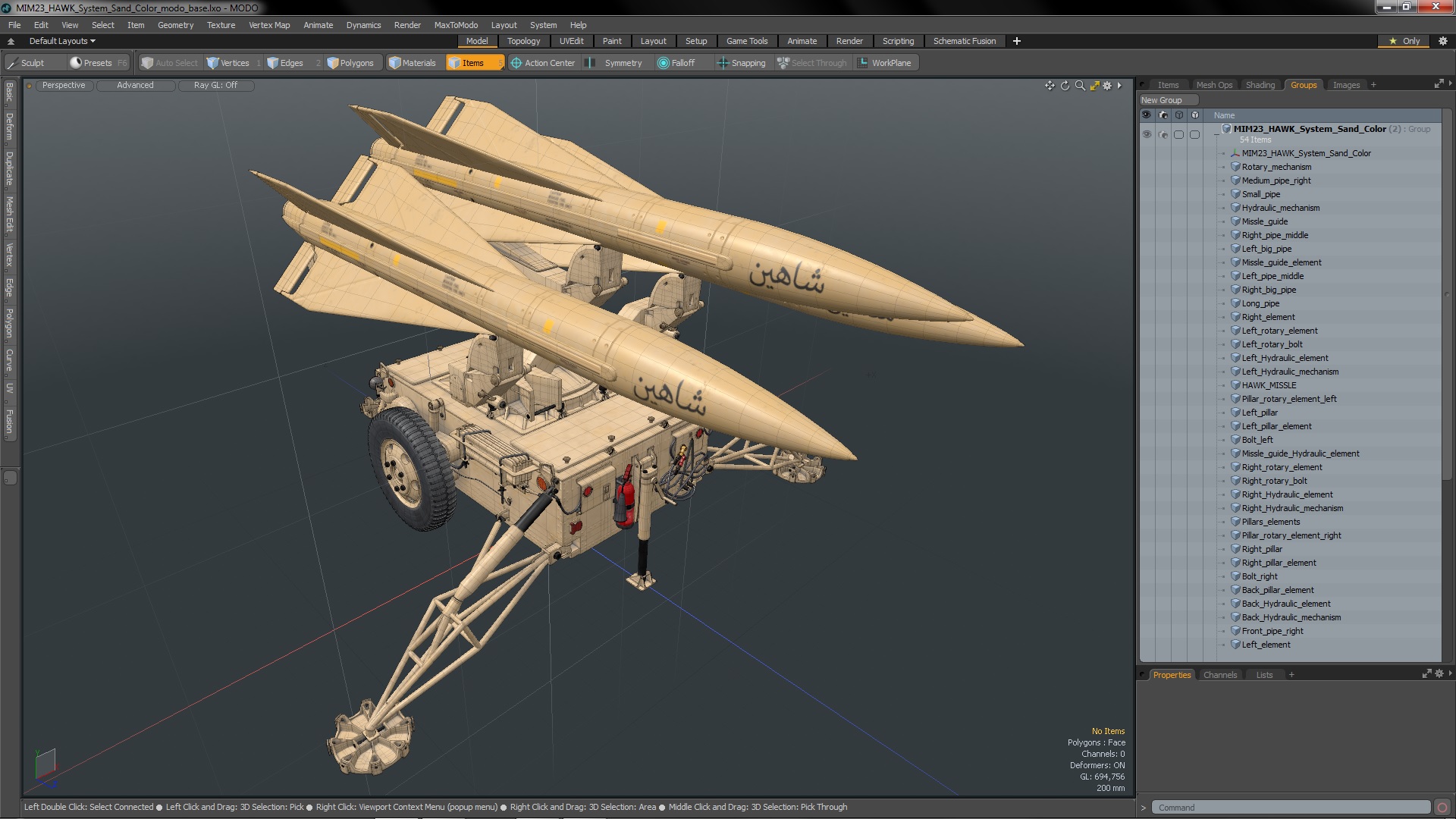
Task: Click the layout settings gear icon
Action: pyautogui.click(x=1442, y=41)
